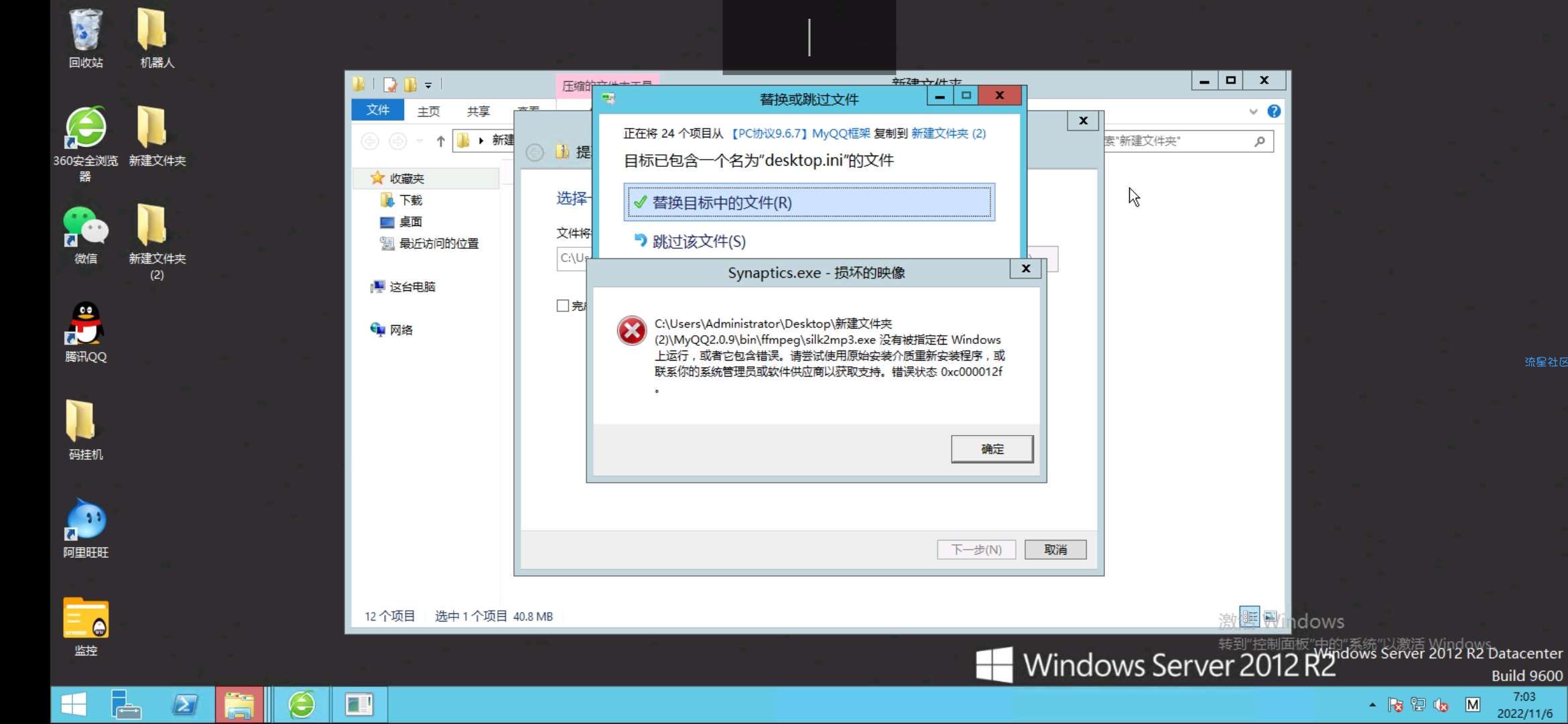Click 取消 in the extraction wizard
1568x724 pixels.
[1055, 550]
